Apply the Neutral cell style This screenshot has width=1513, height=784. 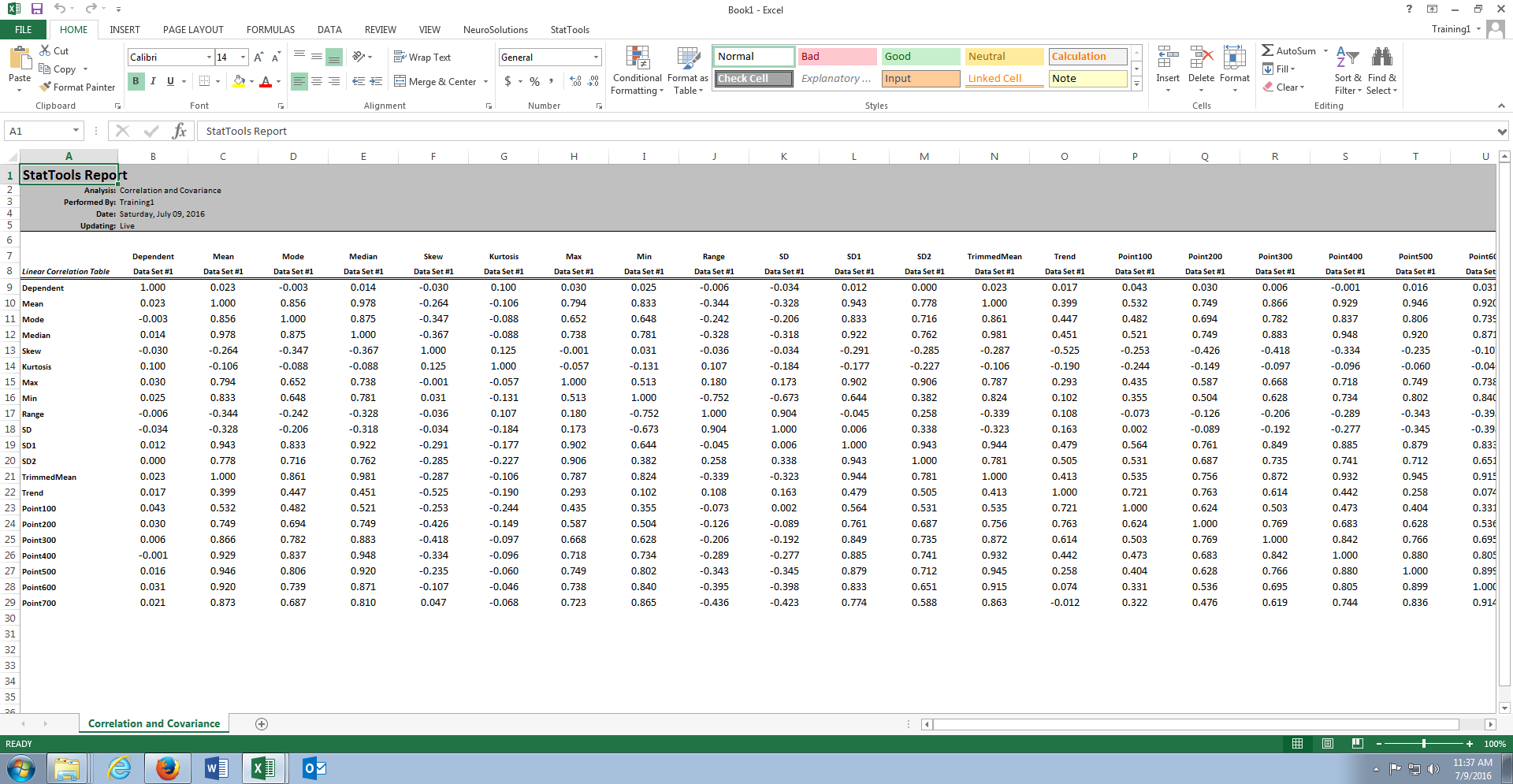pyautogui.click(x=1005, y=56)
